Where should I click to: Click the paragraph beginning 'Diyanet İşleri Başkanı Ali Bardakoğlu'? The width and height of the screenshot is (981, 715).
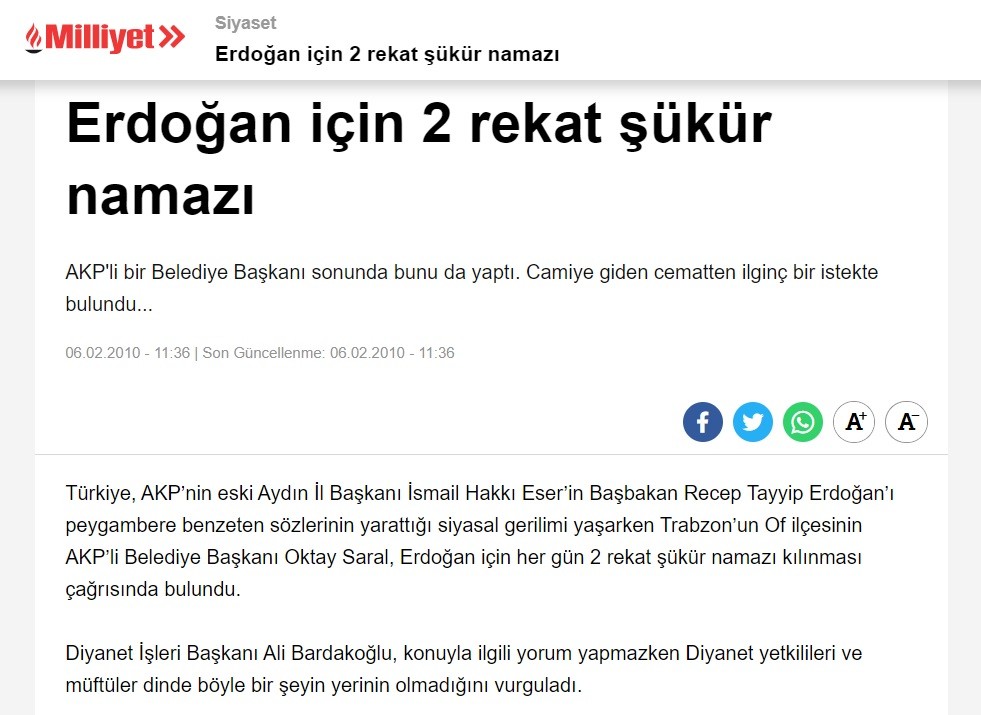[464, 669]
